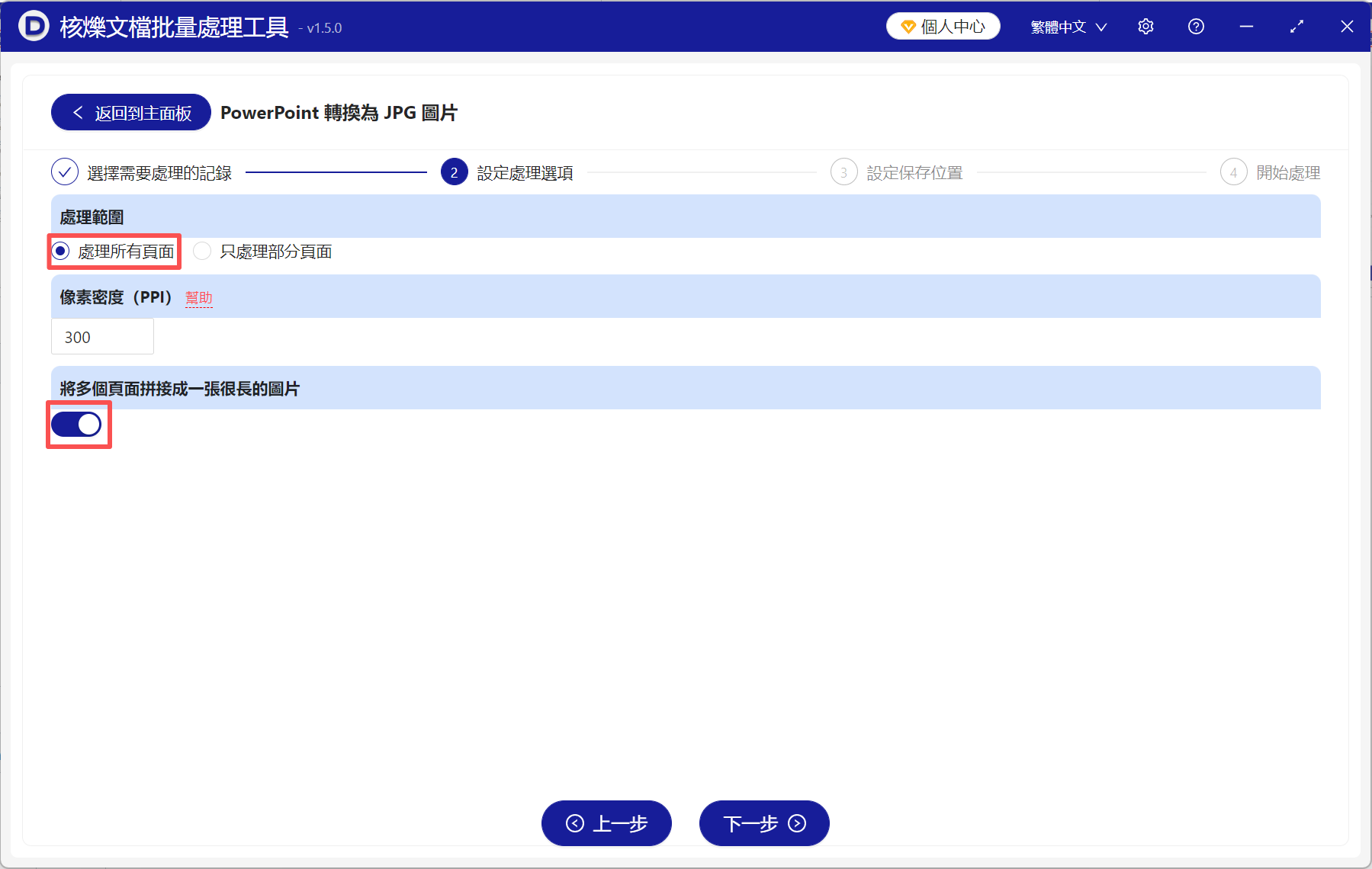Click the fullscreen expand arrow icon
1372x869 pixels.
[1296, 26]
